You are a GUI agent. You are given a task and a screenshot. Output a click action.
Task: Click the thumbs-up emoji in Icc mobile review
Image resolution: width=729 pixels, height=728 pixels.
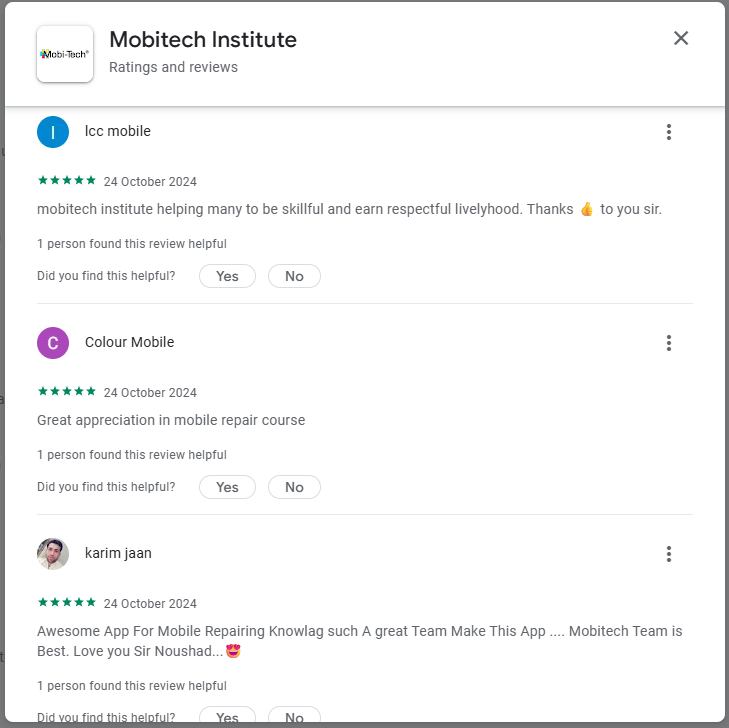pyautogui.click(x=587, y=209)
